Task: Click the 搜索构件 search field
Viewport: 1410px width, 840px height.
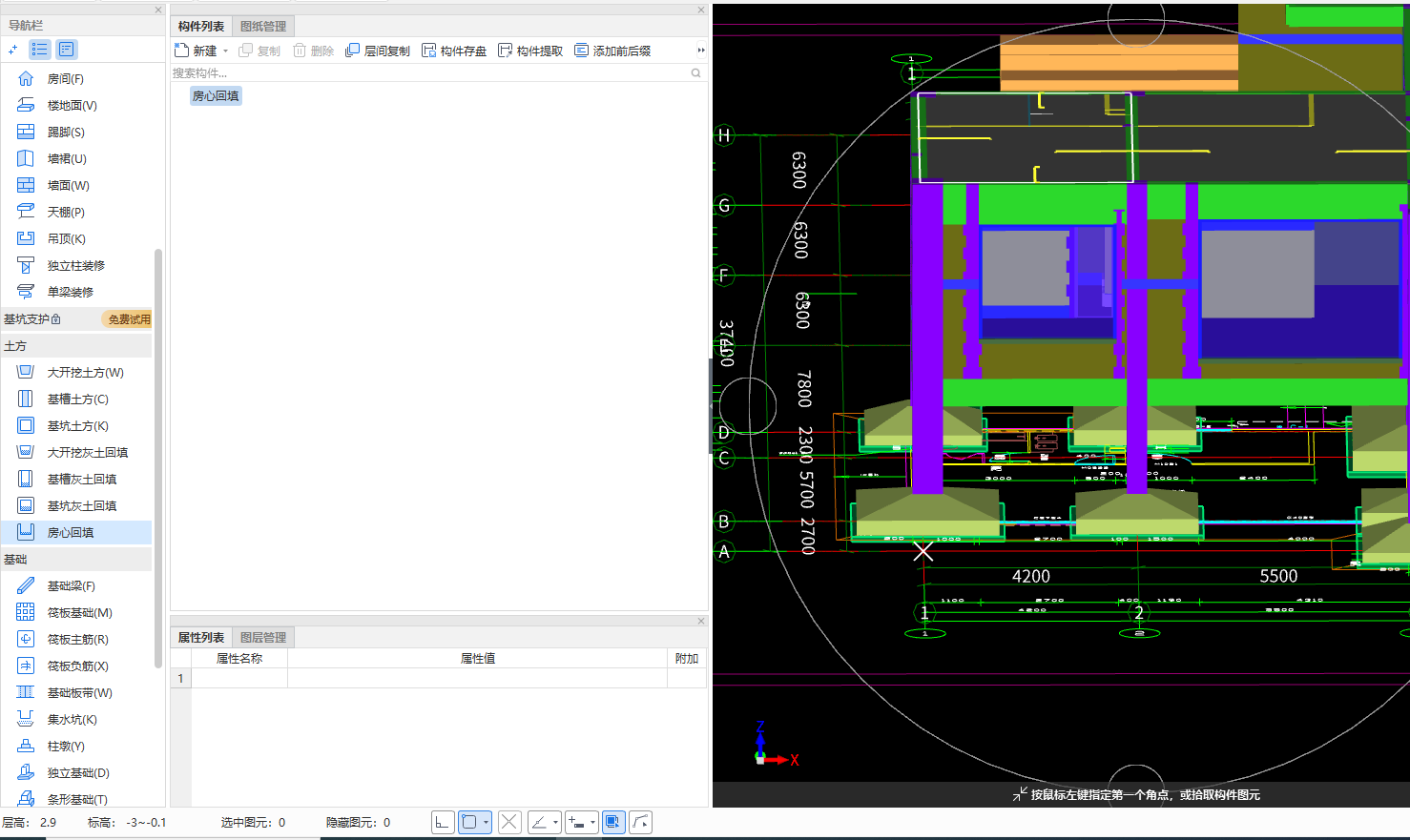Action: click(429, 73)
